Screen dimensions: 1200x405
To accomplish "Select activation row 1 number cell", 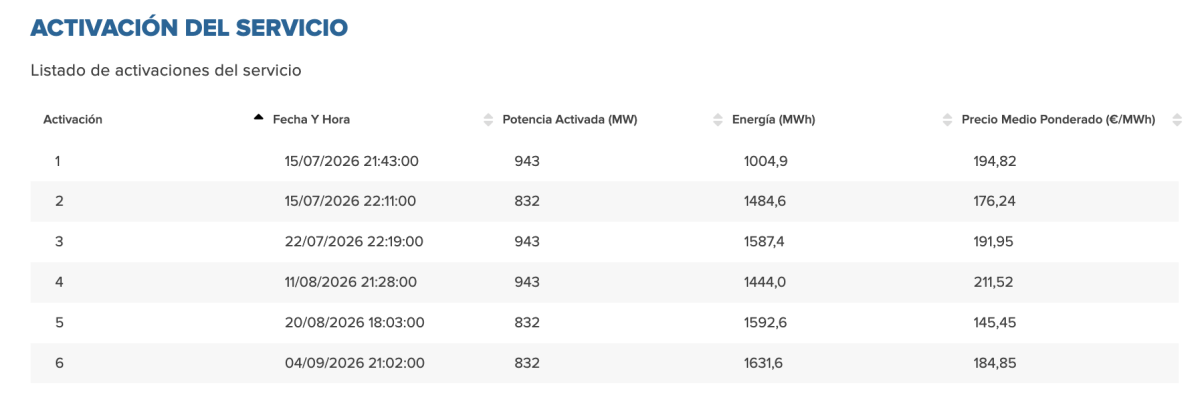I will (x=59, y=160).
